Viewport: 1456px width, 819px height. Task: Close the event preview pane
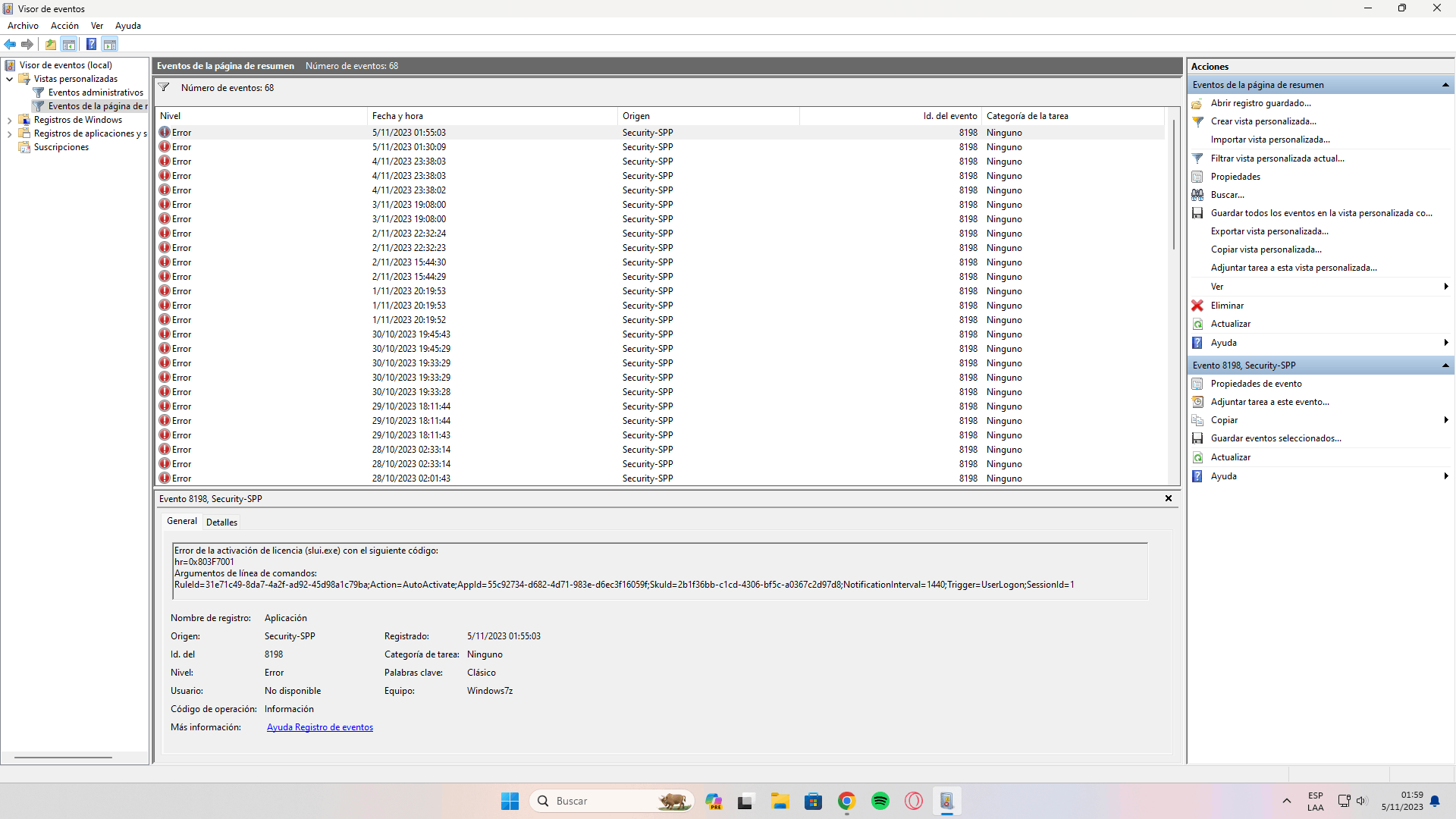coord(1168,498)
